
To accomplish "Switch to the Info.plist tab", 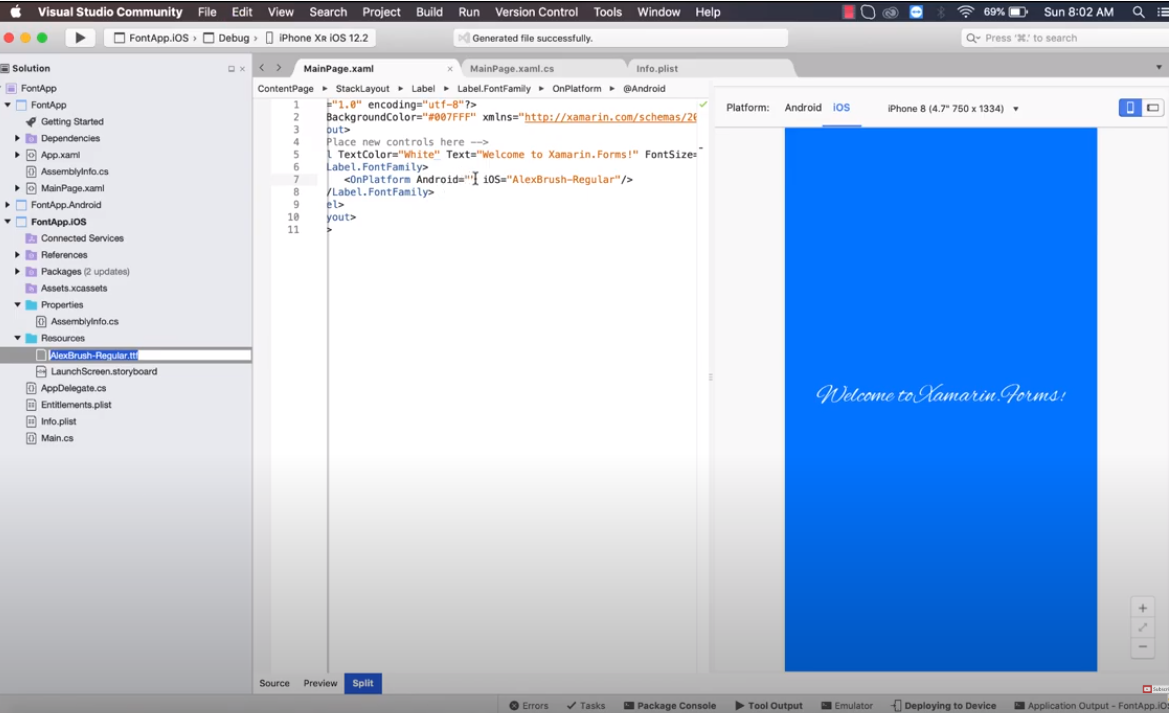I will click(657, 69).
